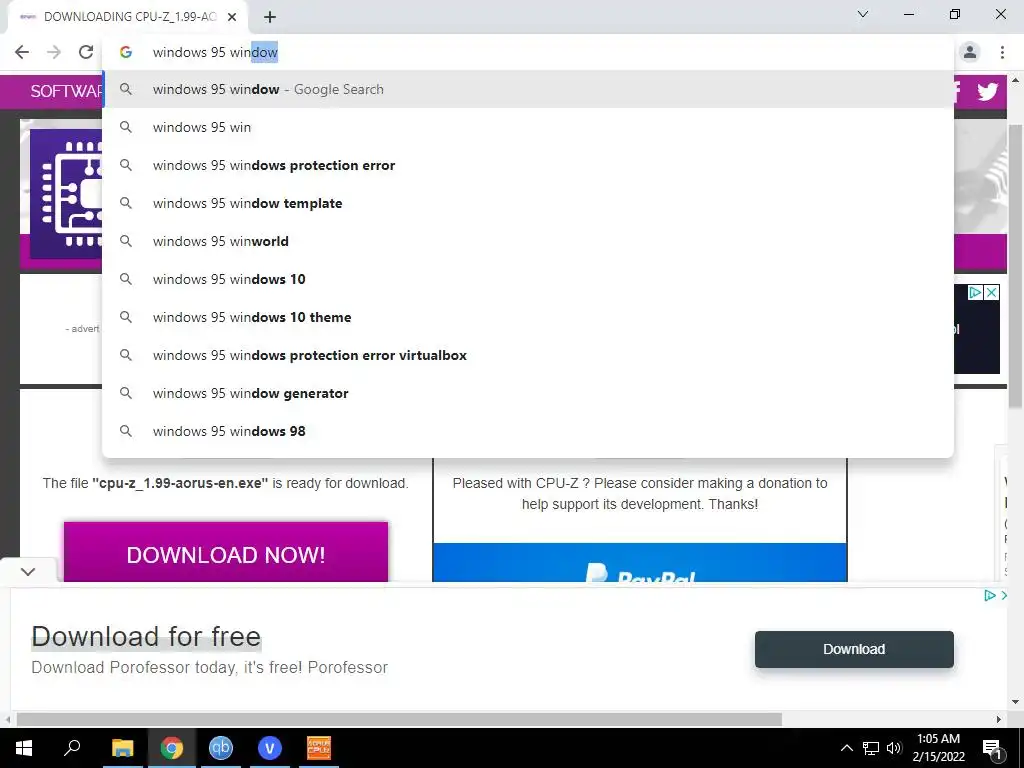Open File Explorer from the taskbar
The width and height of the screenshot is (1024, 768).
(x=122, y=748)
